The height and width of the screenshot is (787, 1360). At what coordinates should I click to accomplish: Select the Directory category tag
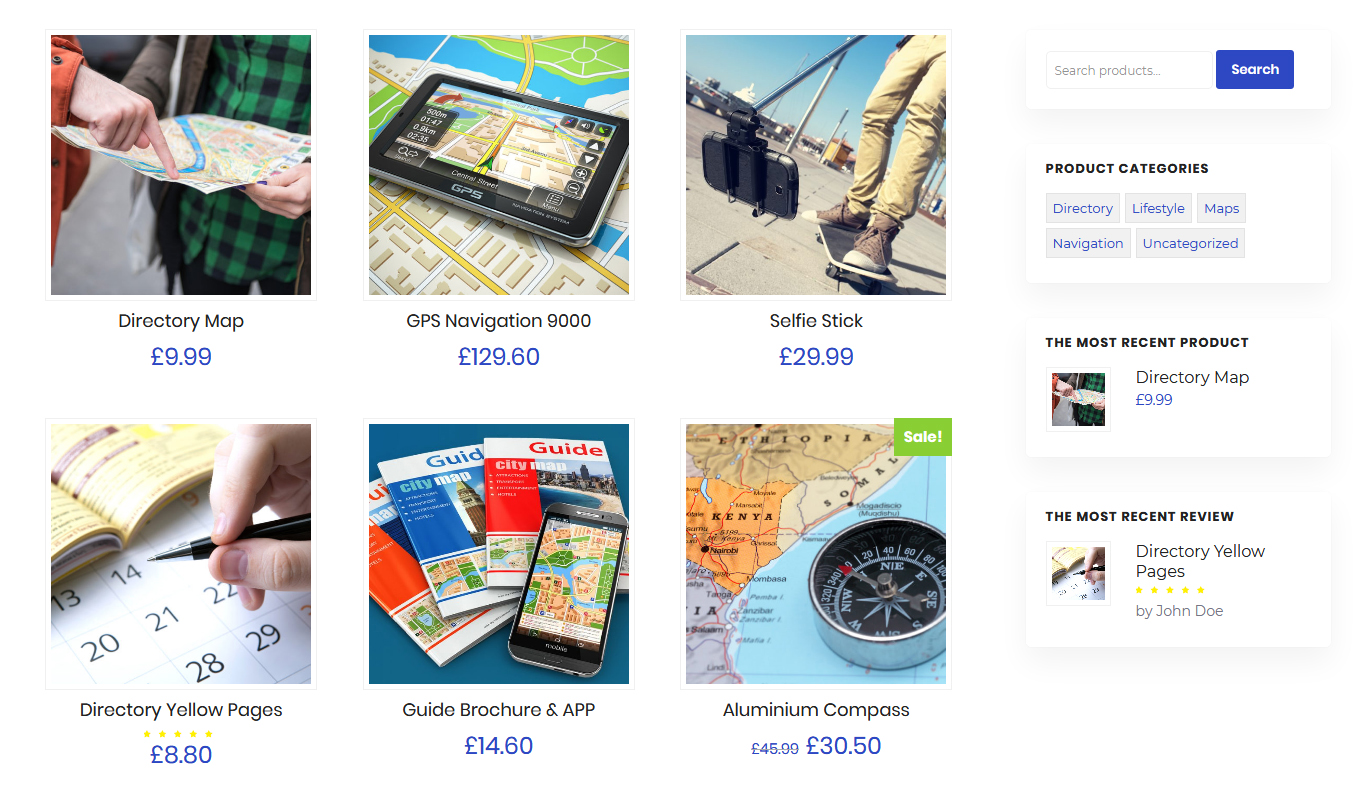click(x=1083, y=208)
